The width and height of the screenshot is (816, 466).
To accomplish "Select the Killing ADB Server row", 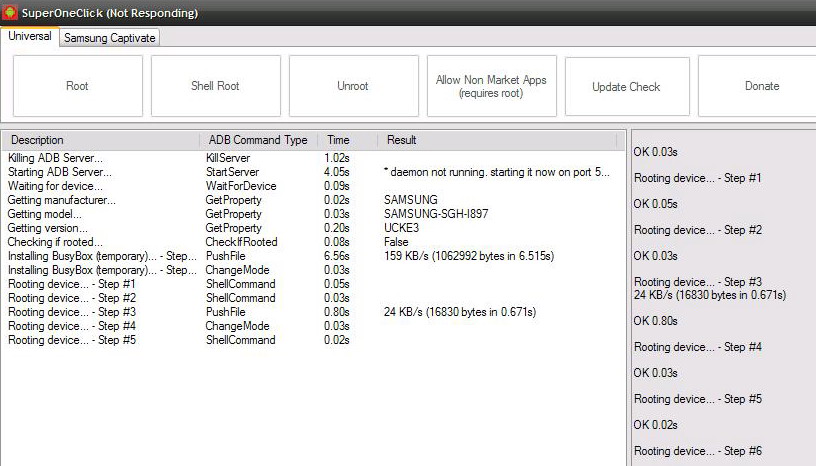I will click(312, 158).
